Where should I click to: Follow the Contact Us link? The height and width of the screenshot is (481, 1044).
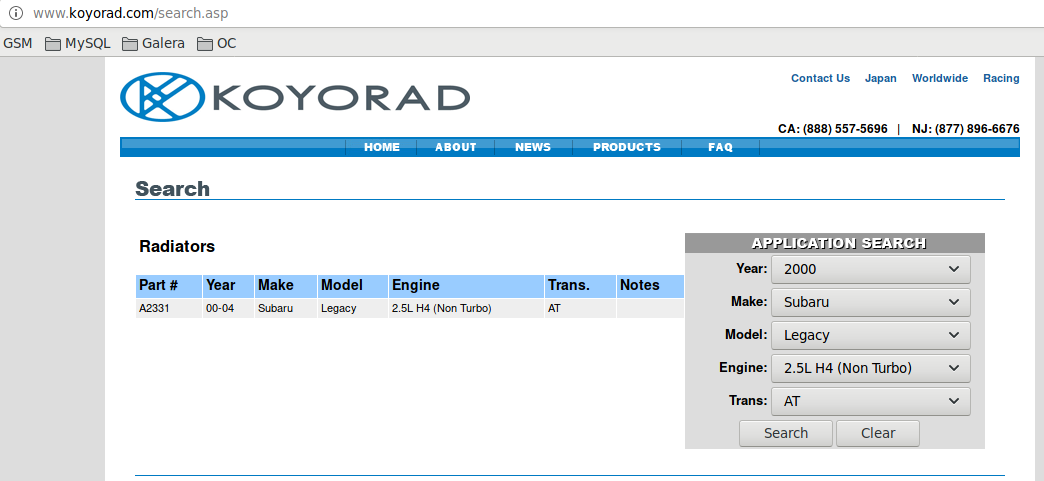[820, 78]
